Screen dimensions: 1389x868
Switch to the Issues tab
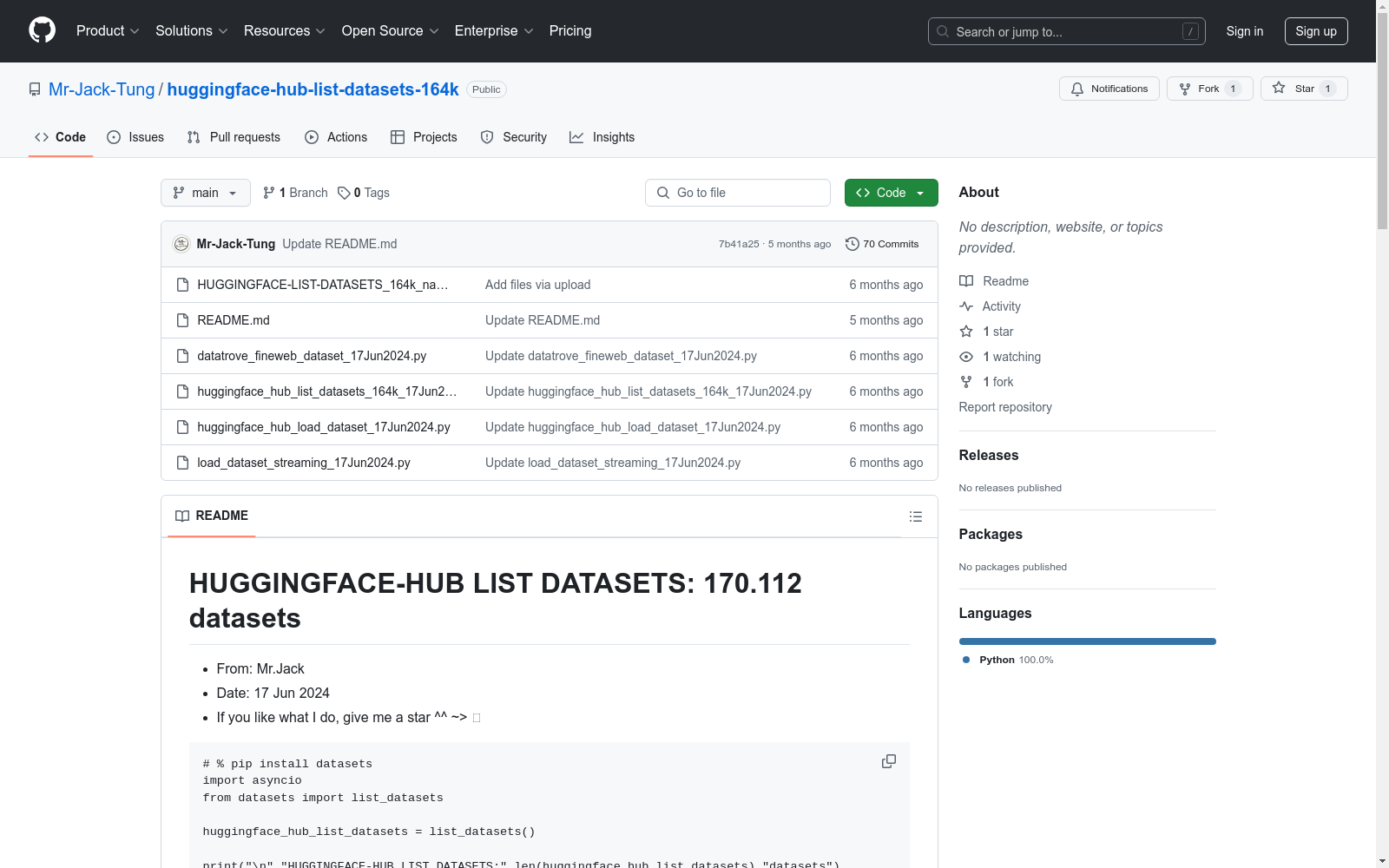(135, 137)
